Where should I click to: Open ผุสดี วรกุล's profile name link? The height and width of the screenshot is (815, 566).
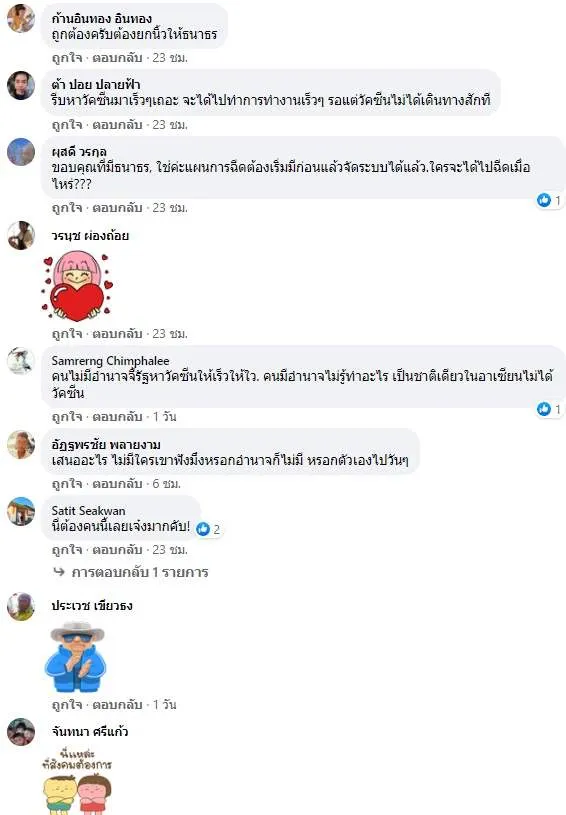coord(79,152)
